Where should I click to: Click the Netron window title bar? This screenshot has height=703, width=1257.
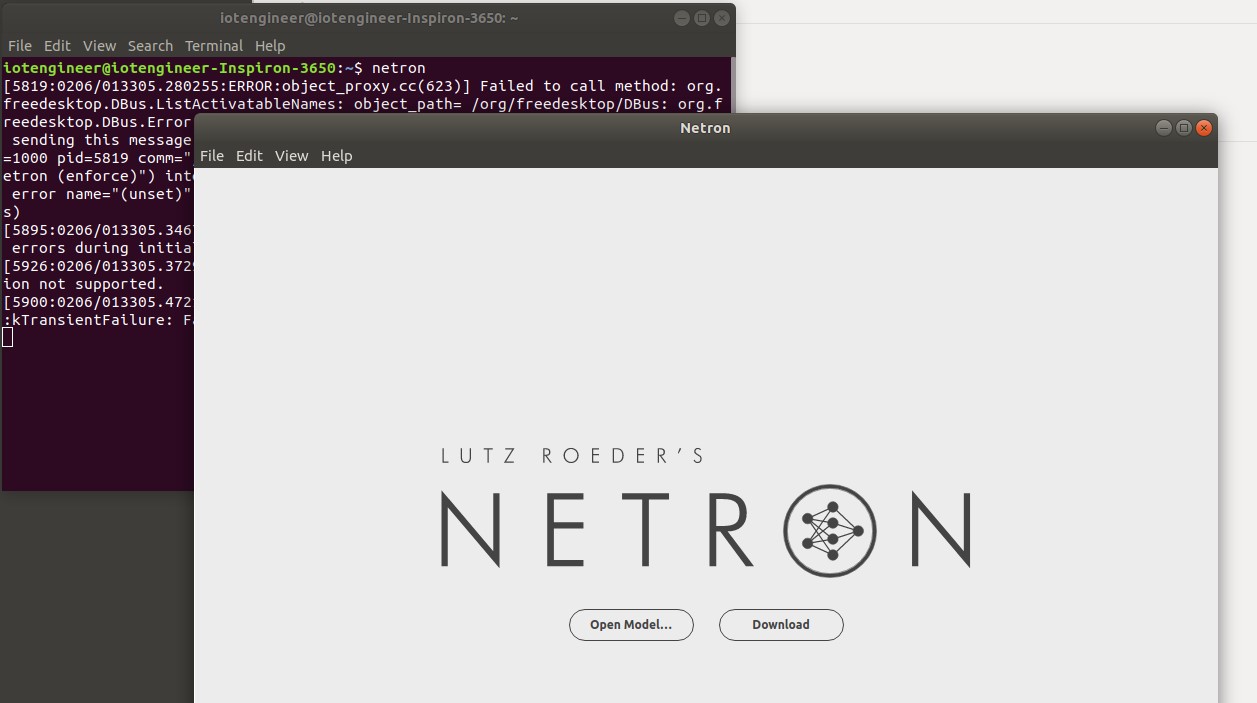(x=705, y=128)
